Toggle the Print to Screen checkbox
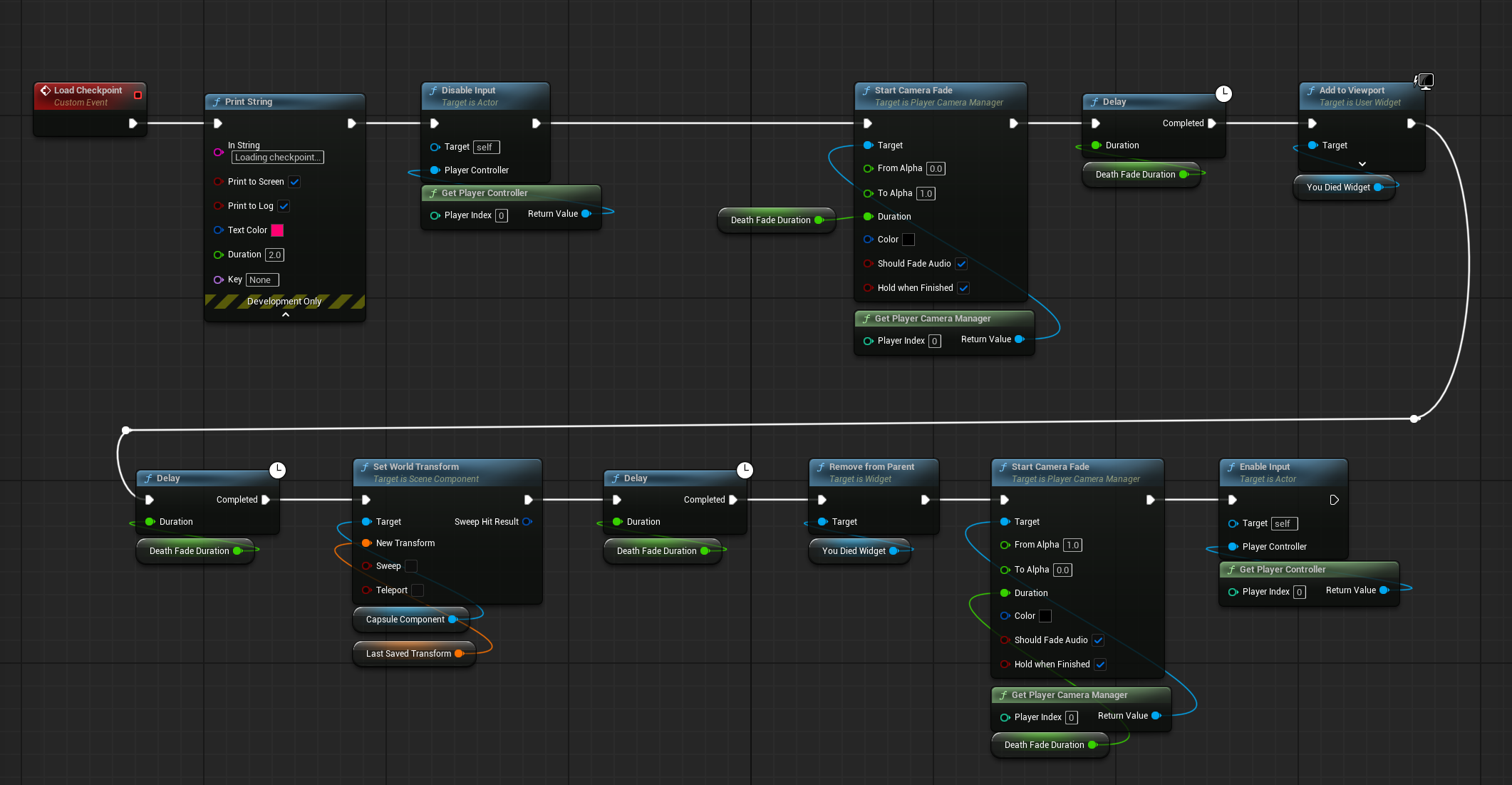1512x785 pixels. [294, 182]
